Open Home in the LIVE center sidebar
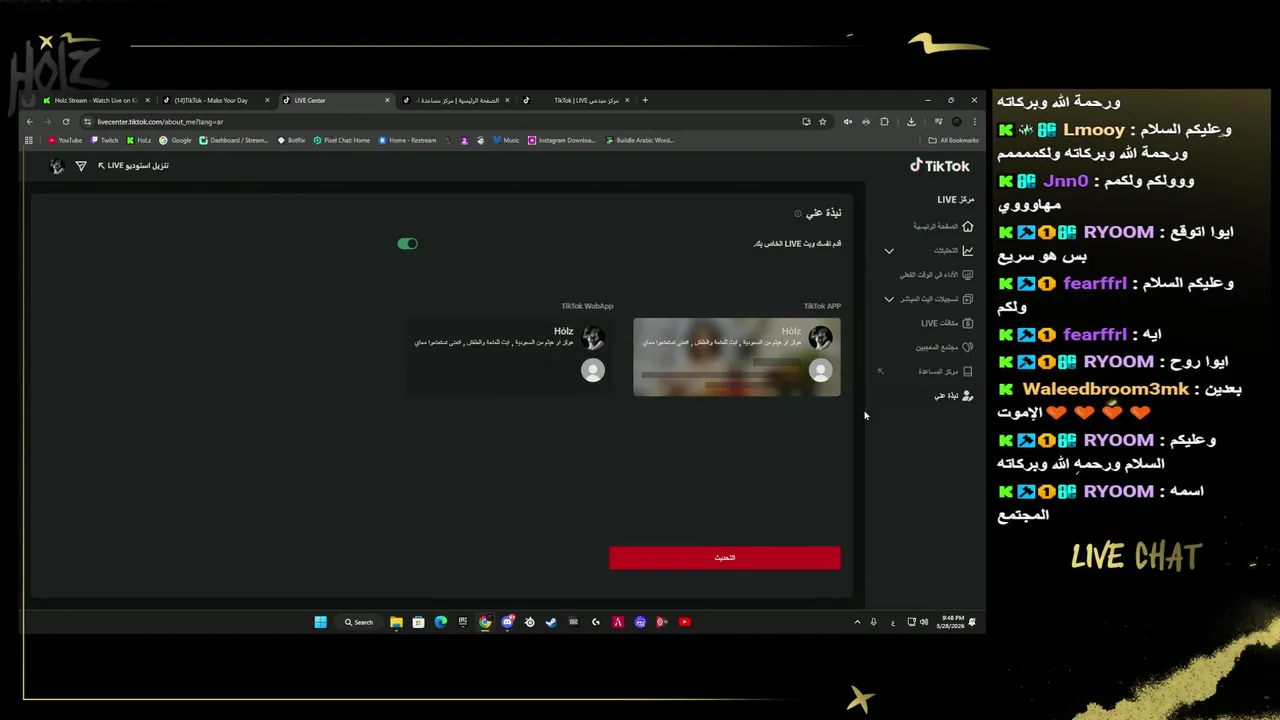Viewport: 1280px width, 720px height. [x=942, y=226]
